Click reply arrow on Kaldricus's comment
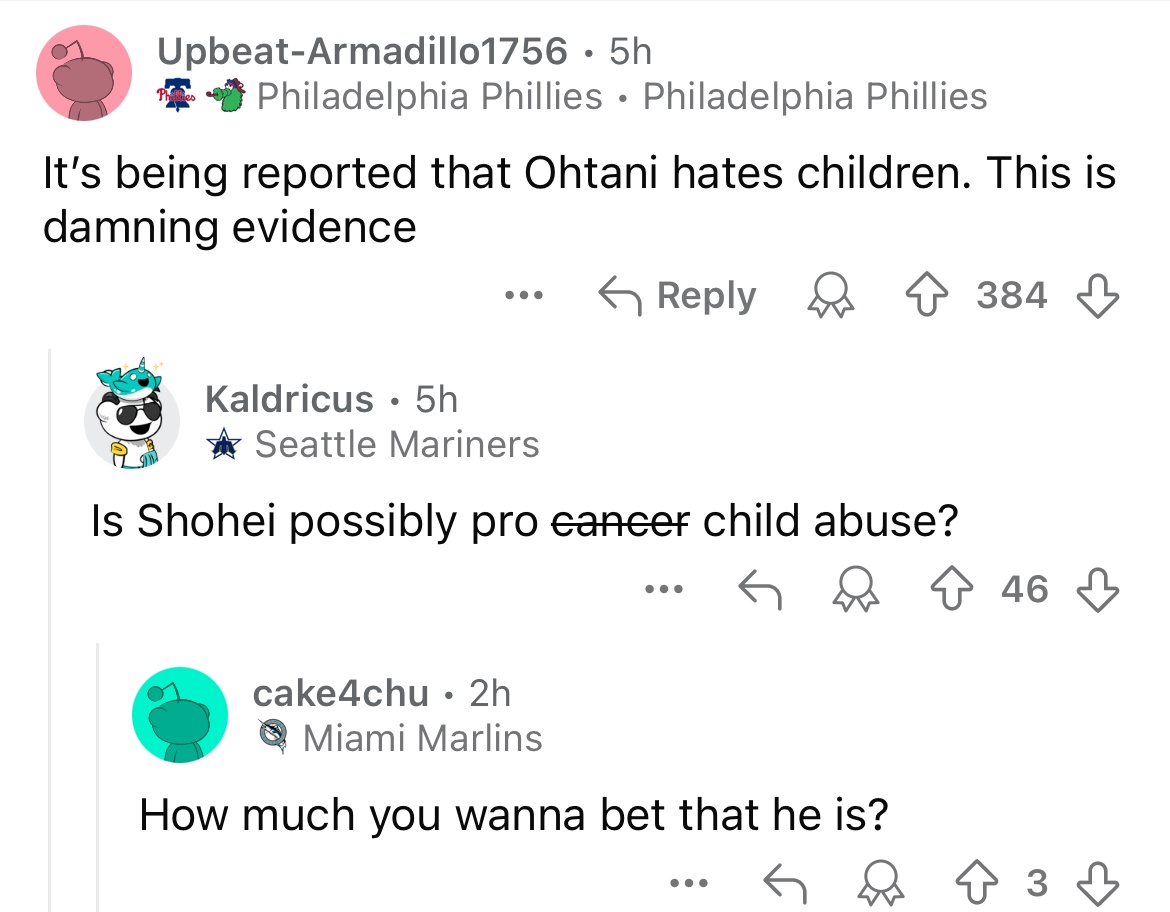The height and width of the screenshot is (912, 1170). 757,589
